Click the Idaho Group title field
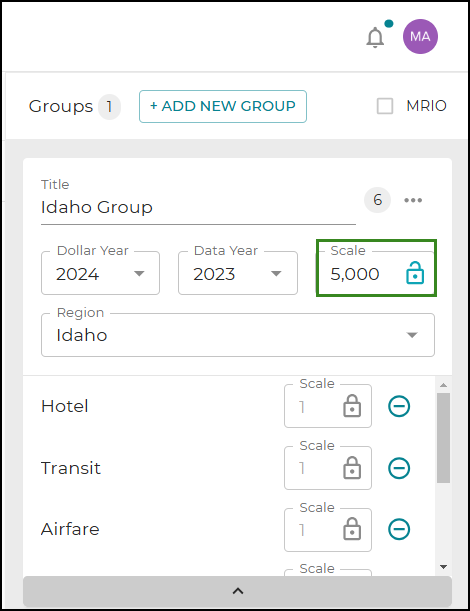Viewport: 470px width, 611px height. tap(198, 207)
